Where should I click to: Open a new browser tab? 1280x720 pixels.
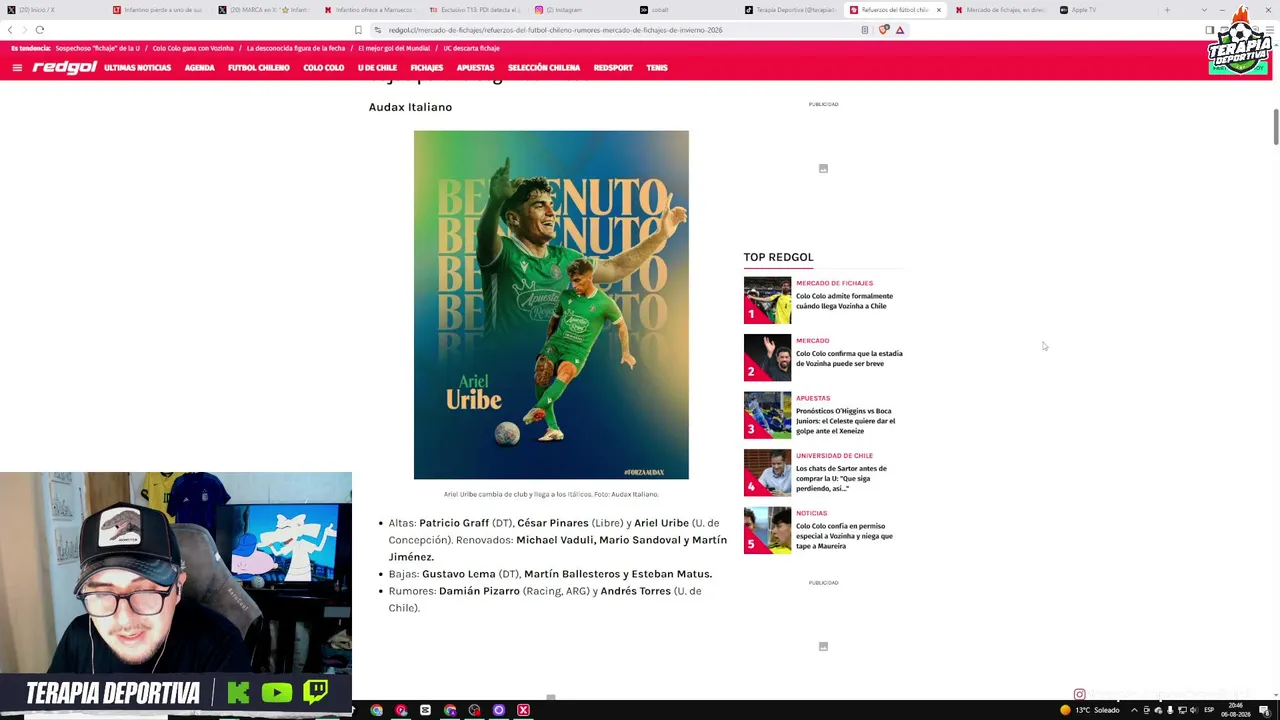[1167, 10]
